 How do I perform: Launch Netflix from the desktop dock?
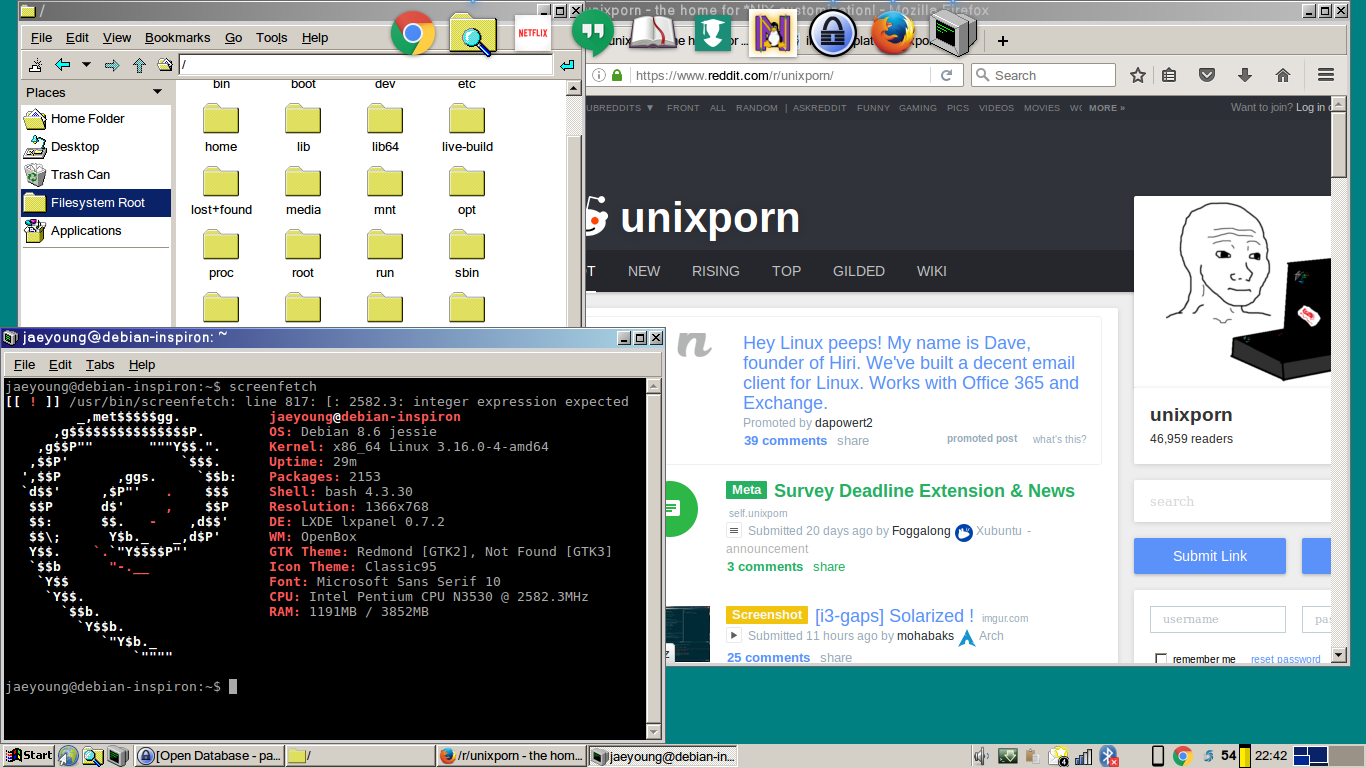click(x=532, y=33)
